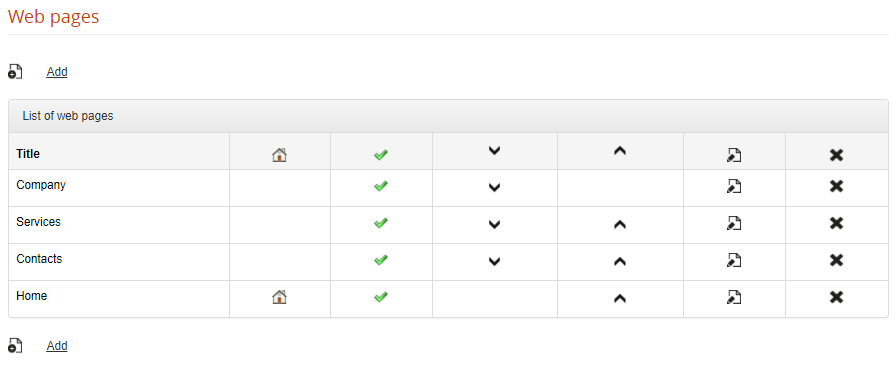Delete the Company page using X icon

(x=836, y=186)
